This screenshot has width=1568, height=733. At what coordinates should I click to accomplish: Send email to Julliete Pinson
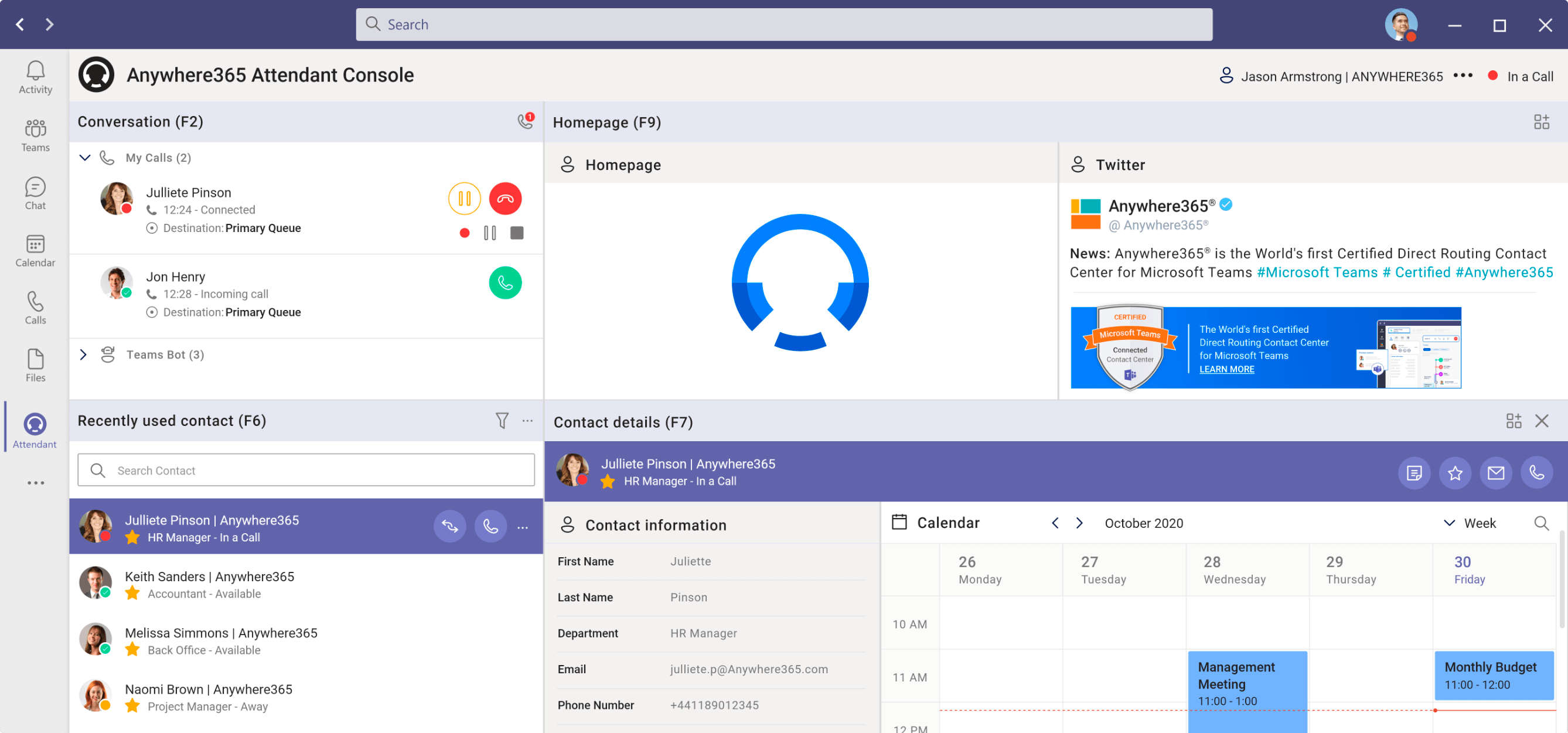click(x=1495, y=472)
